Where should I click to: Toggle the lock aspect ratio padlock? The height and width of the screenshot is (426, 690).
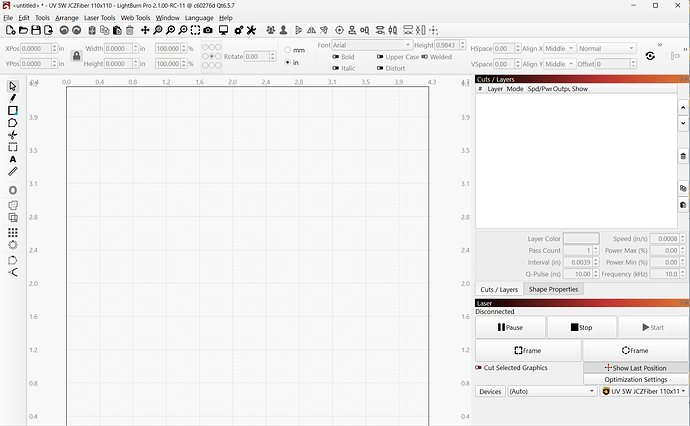coord(77,56)
